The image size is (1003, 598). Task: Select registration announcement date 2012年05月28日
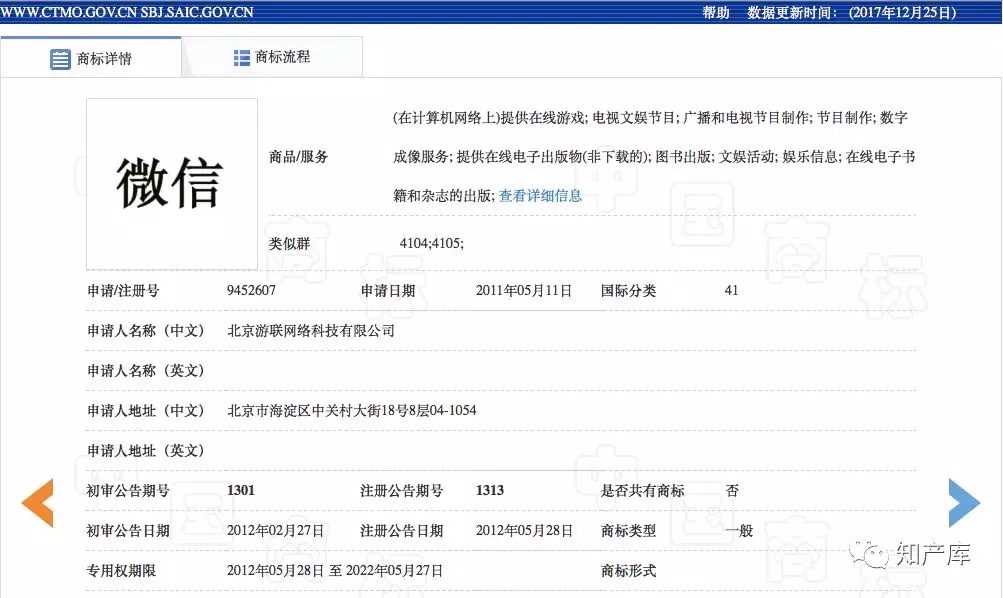pos(524,531)
